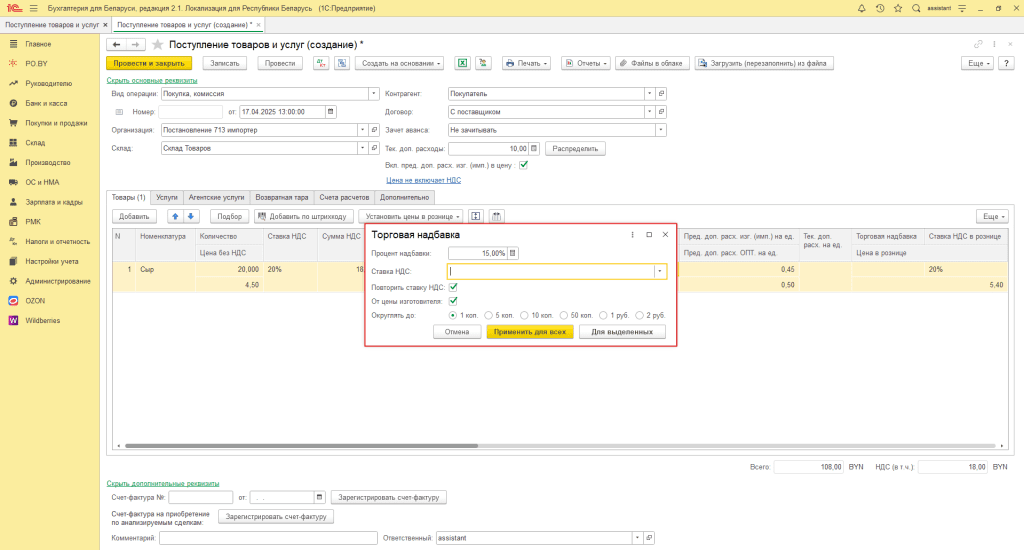This screenshot has height=550, width=1024.
Task: Select rounding to 5 коп.
Action: (488, 315)
